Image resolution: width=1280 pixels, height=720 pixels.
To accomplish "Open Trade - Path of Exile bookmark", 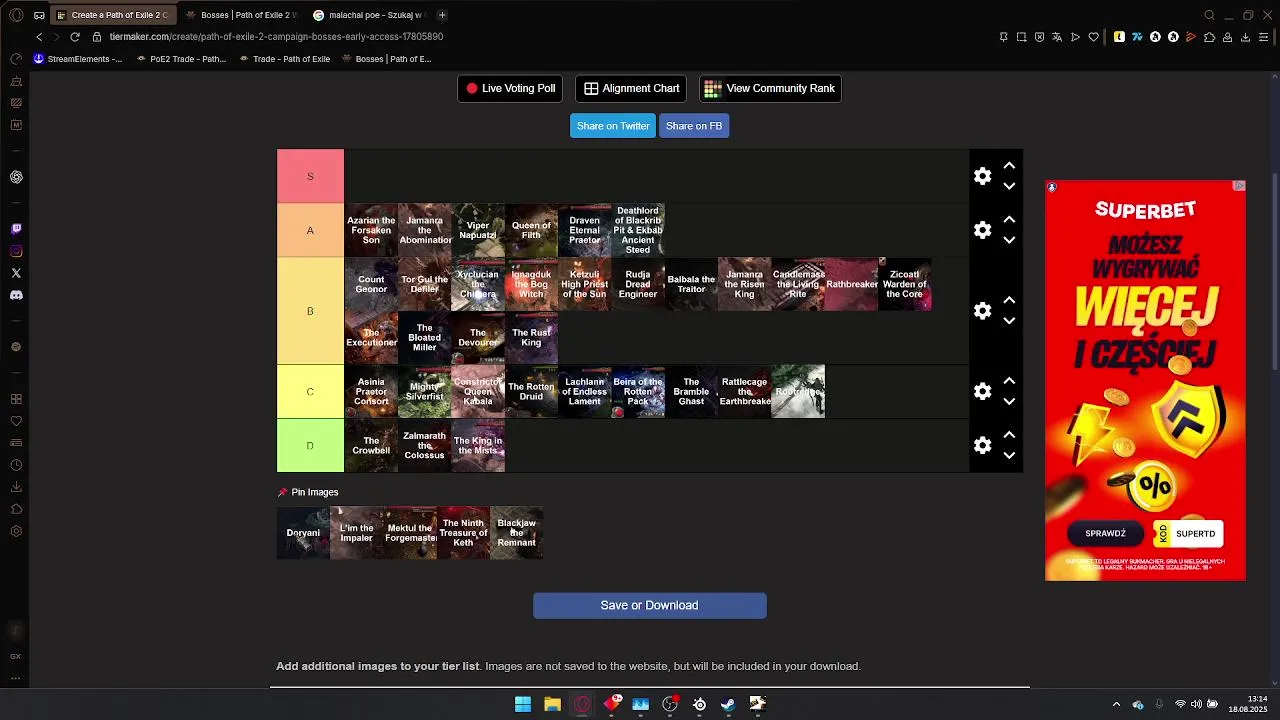I will 284,59.
